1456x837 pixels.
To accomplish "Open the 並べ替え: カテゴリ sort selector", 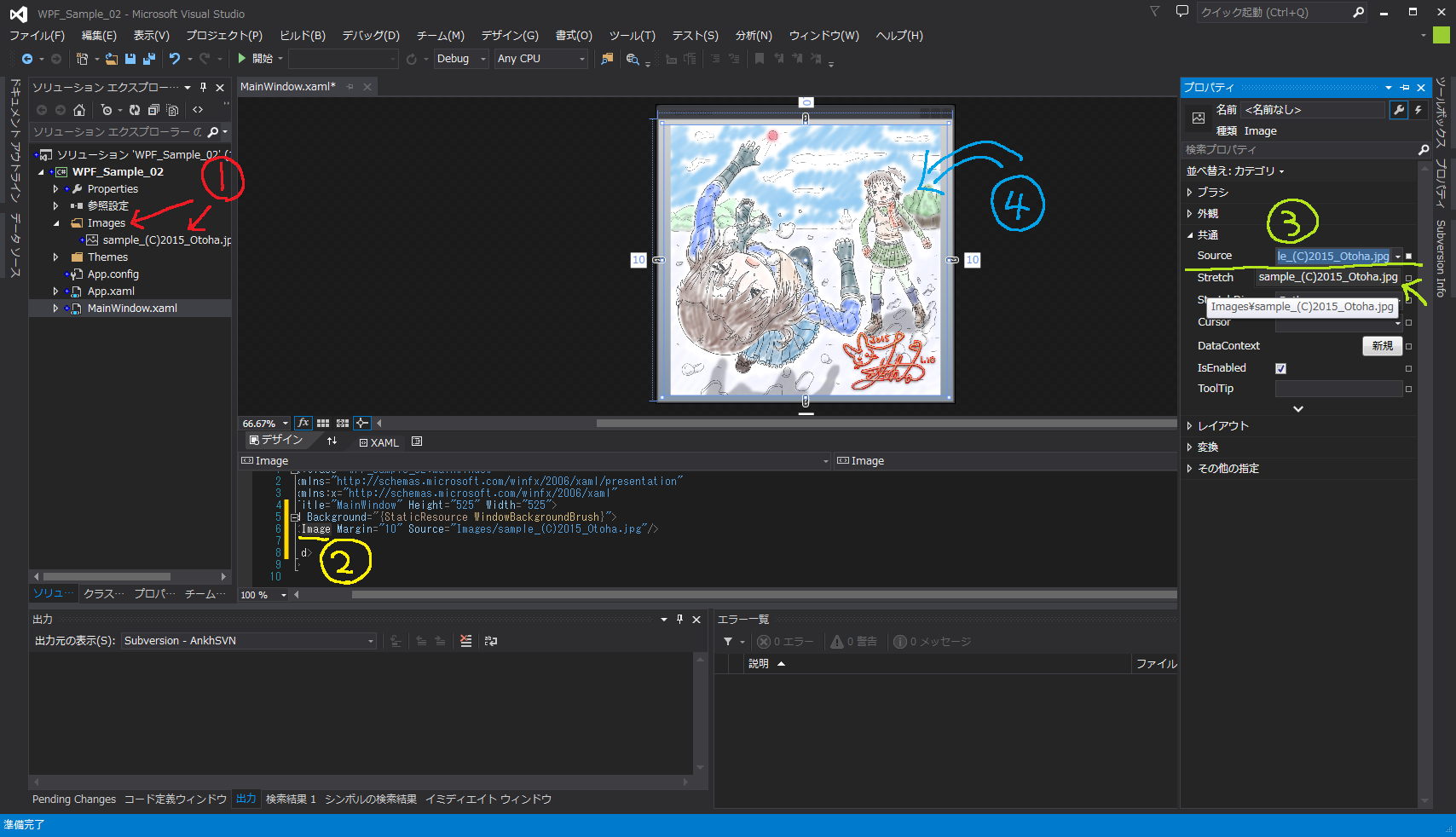I will point(1235,171).
